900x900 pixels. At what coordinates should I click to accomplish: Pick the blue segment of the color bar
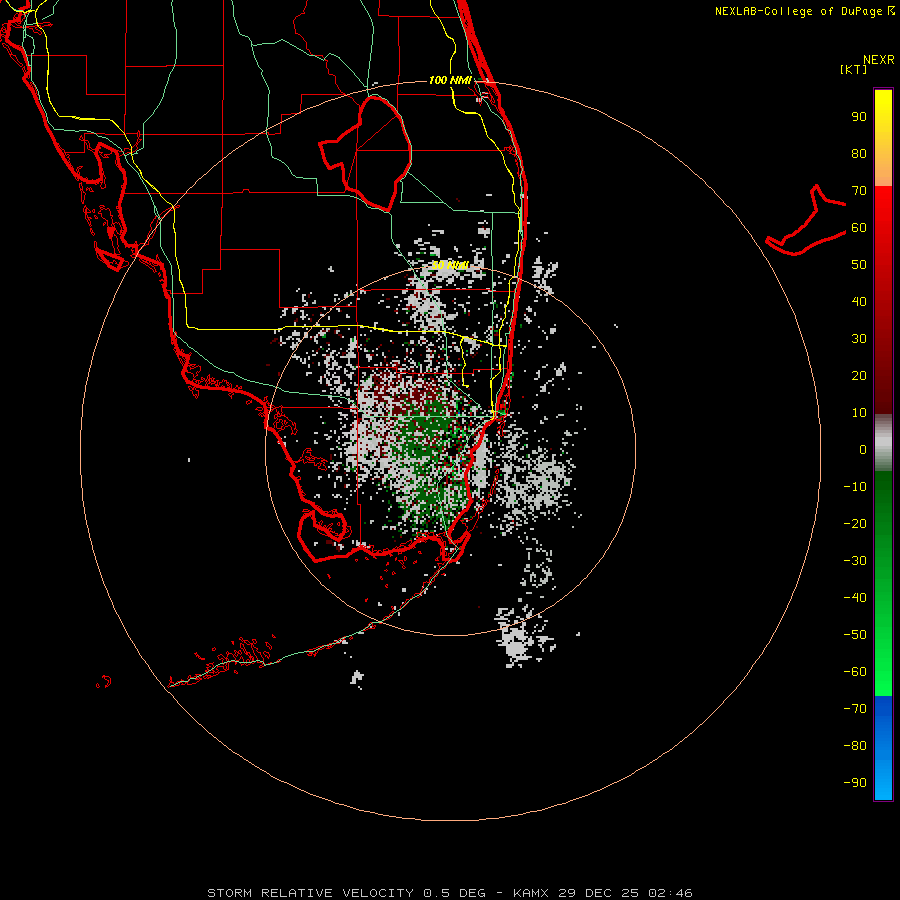pos(883,748)
